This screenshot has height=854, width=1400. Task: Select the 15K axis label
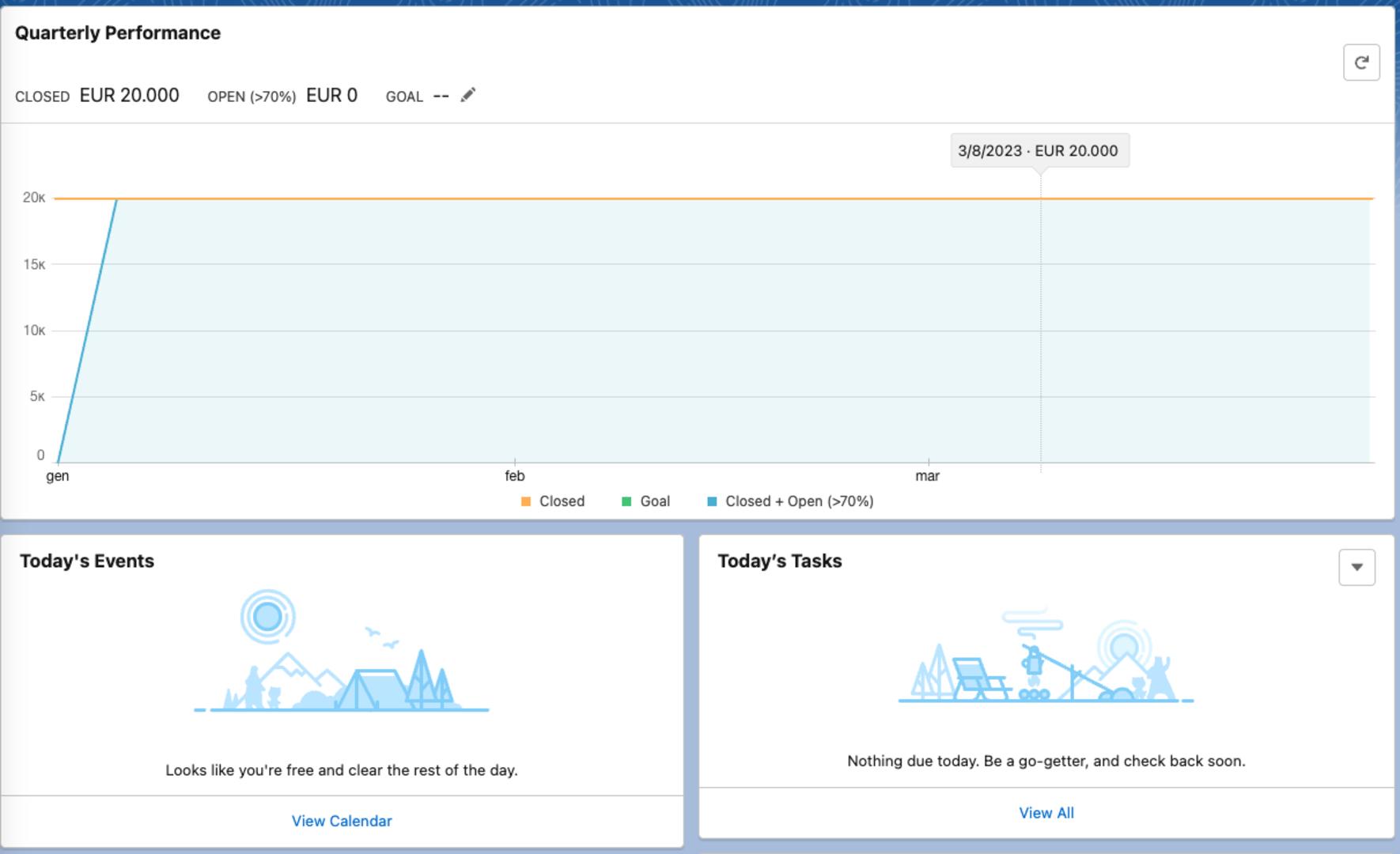point(34,264)
